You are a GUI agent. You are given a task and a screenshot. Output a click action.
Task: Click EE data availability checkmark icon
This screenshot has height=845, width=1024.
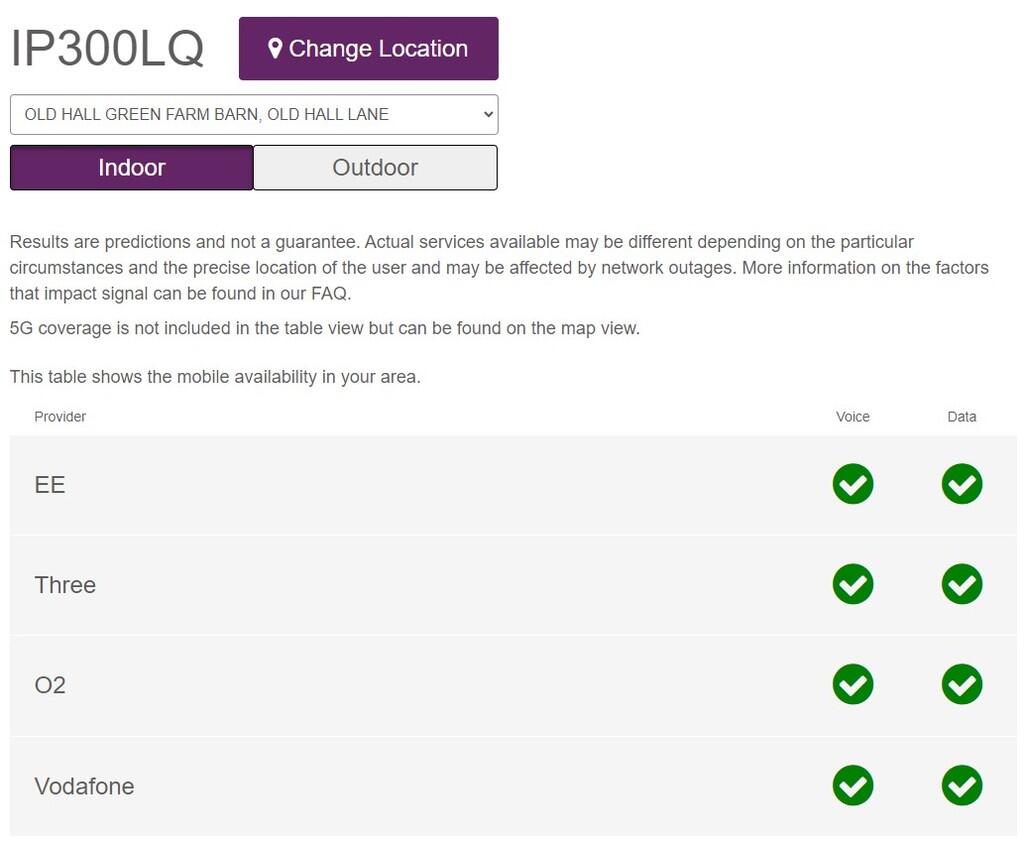click(961, 484)
